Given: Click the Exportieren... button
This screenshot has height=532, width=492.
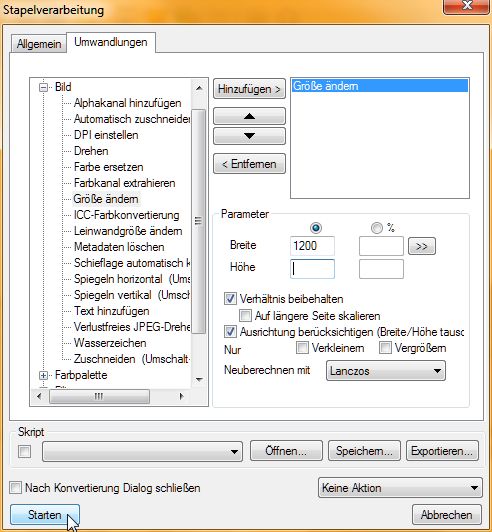Looking at the screenshot, I should point(442,451).
